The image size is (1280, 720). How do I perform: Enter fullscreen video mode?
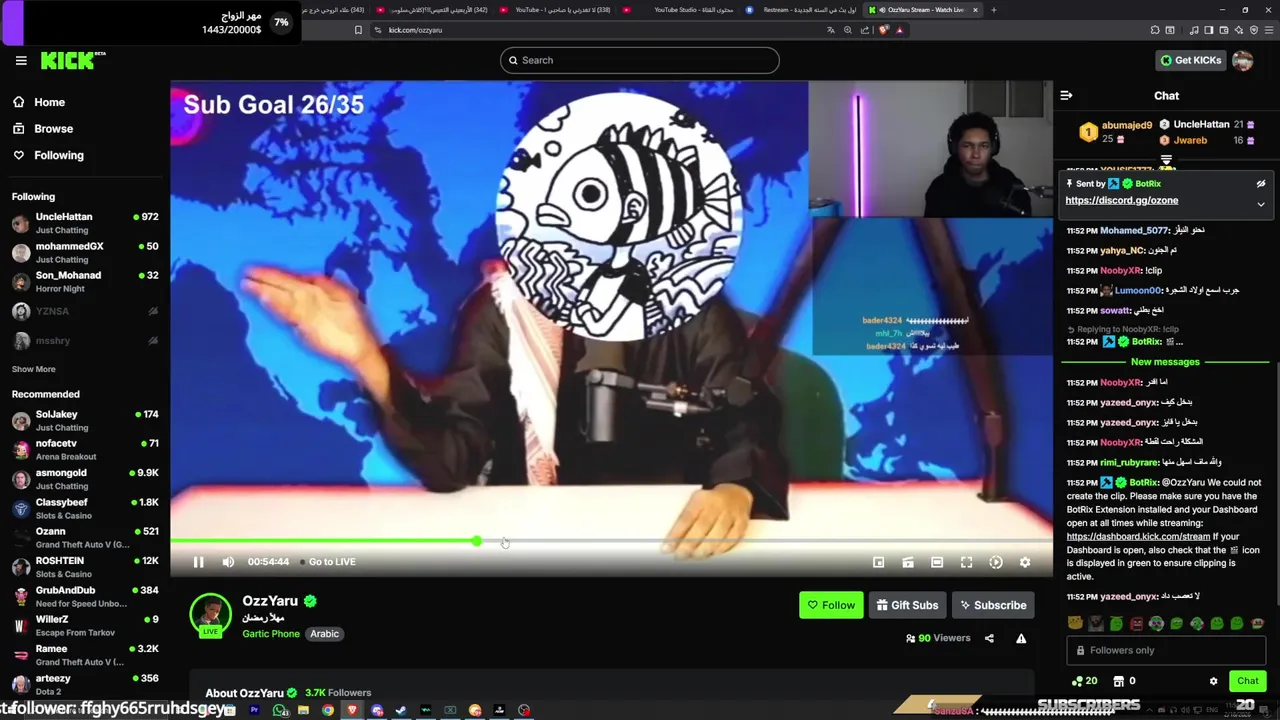(x=966, y=563)
